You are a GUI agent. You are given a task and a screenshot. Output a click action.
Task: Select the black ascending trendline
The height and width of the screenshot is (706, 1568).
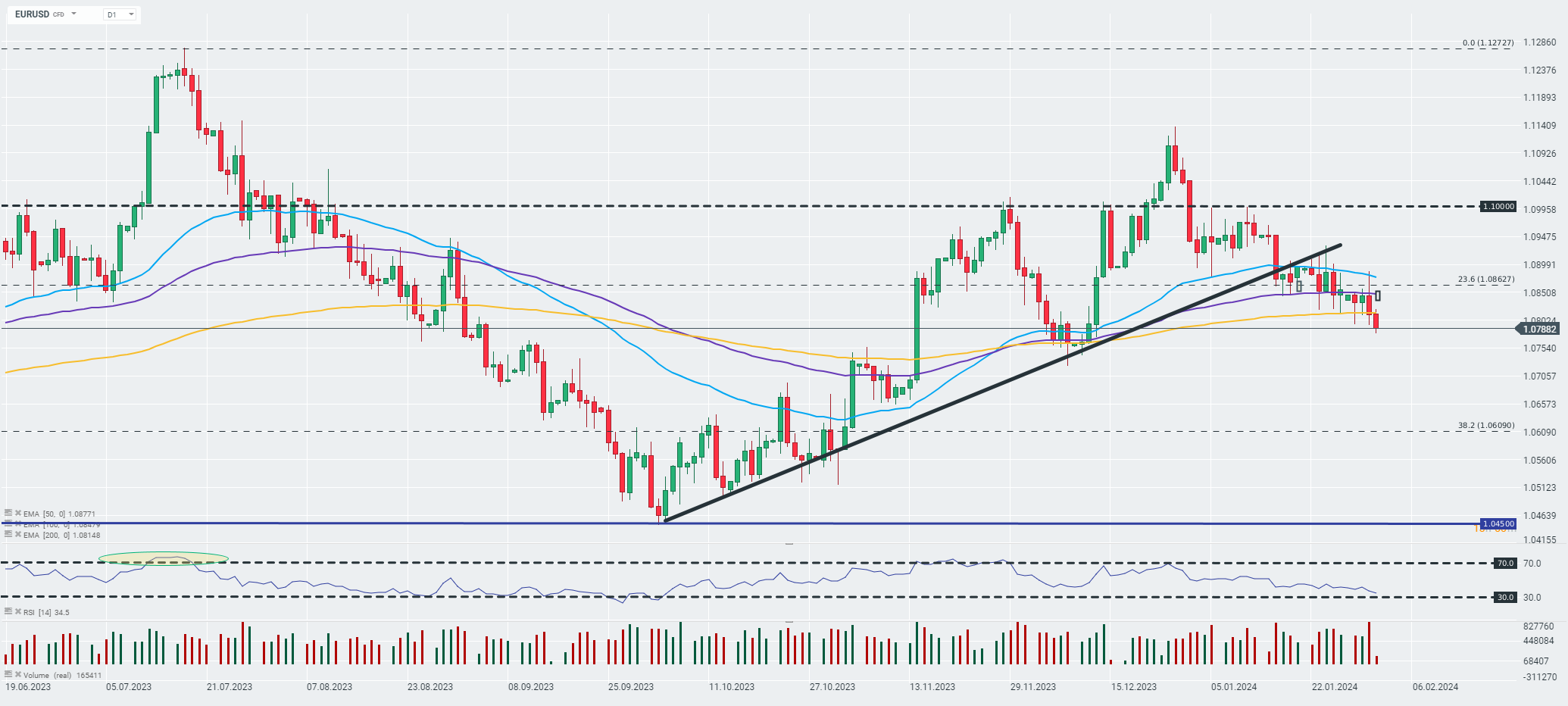coord(1001,383)
